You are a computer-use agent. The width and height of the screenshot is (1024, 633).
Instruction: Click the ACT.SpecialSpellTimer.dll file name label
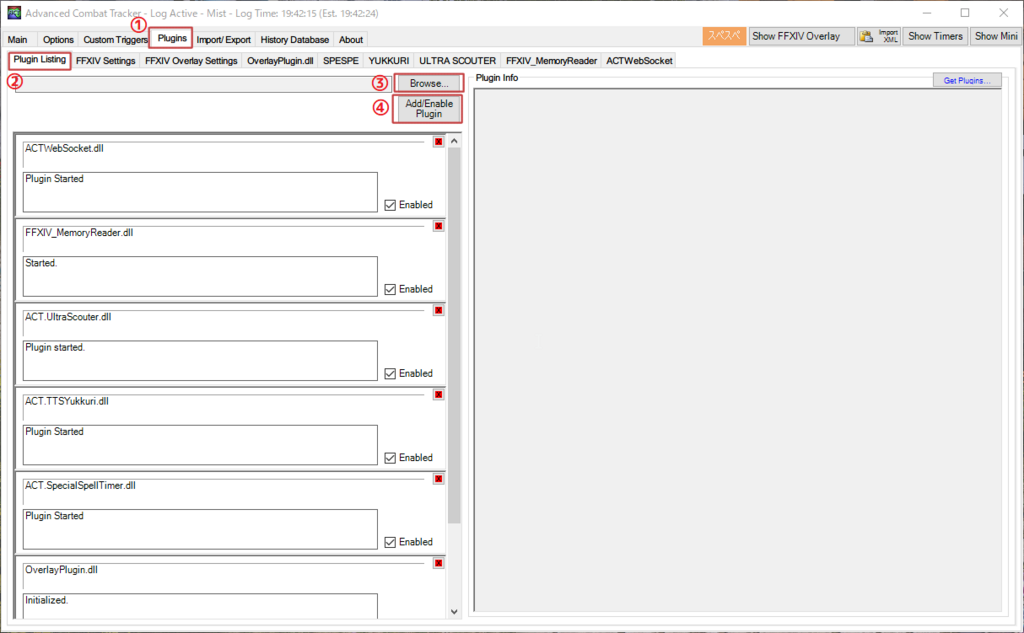pos(80,485)
